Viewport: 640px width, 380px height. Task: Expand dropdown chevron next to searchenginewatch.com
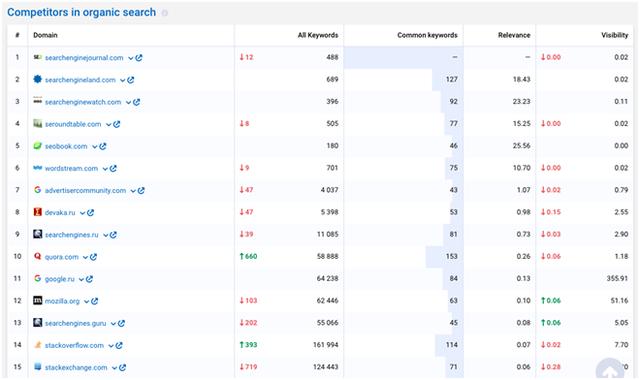(128, 102)
